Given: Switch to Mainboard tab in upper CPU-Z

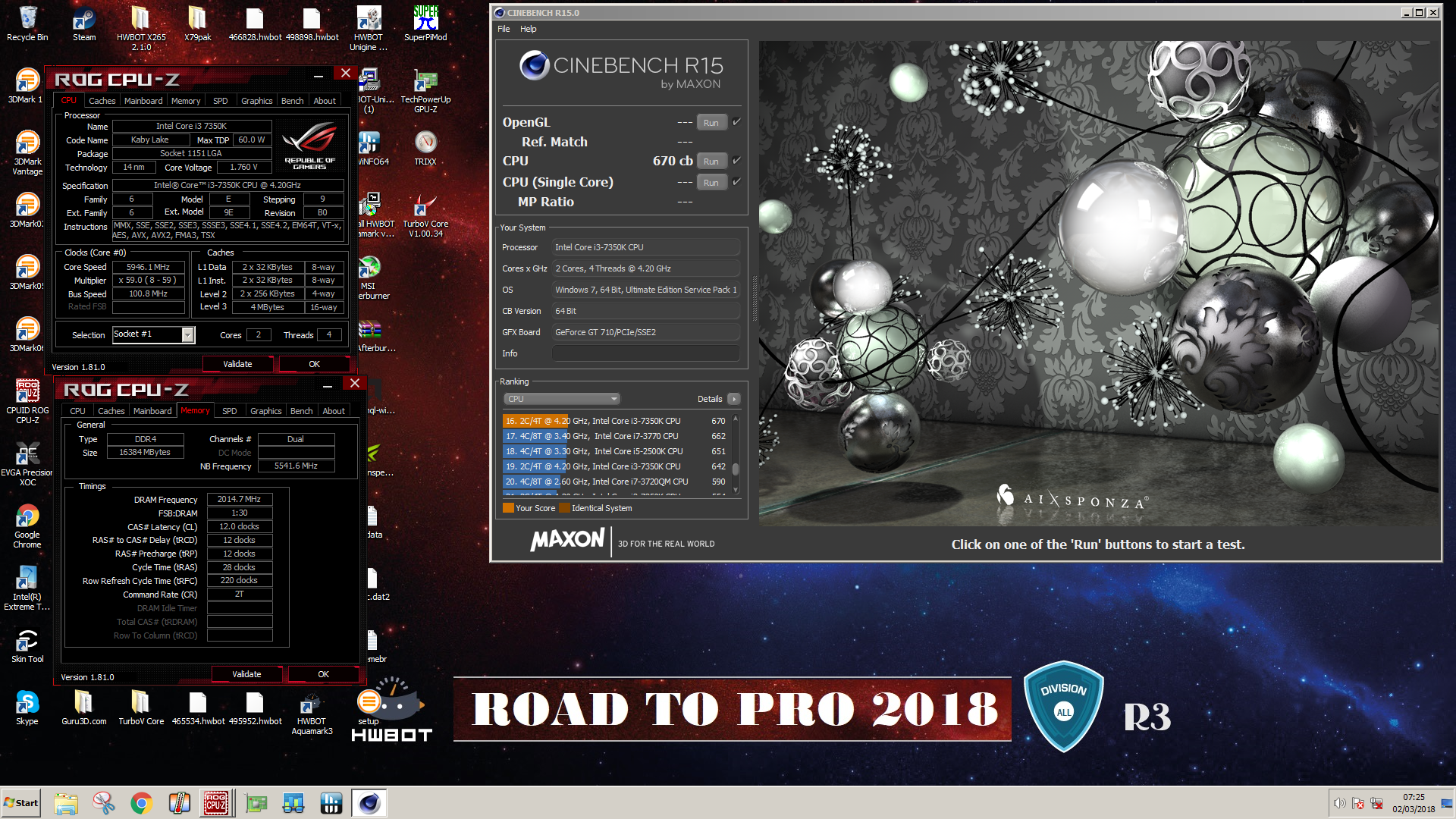Looking at the screenshot, I should (x=143, y=101).
